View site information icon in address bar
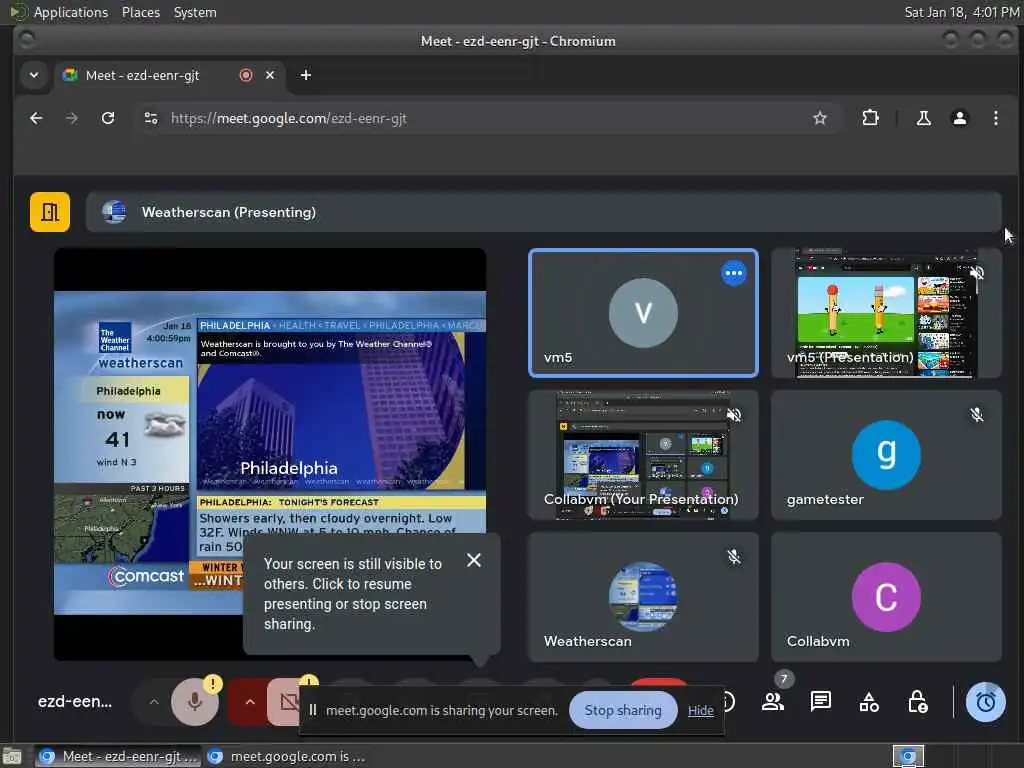Image resolution: width=1024 pixels, height=768 pixels. point(151,118)
